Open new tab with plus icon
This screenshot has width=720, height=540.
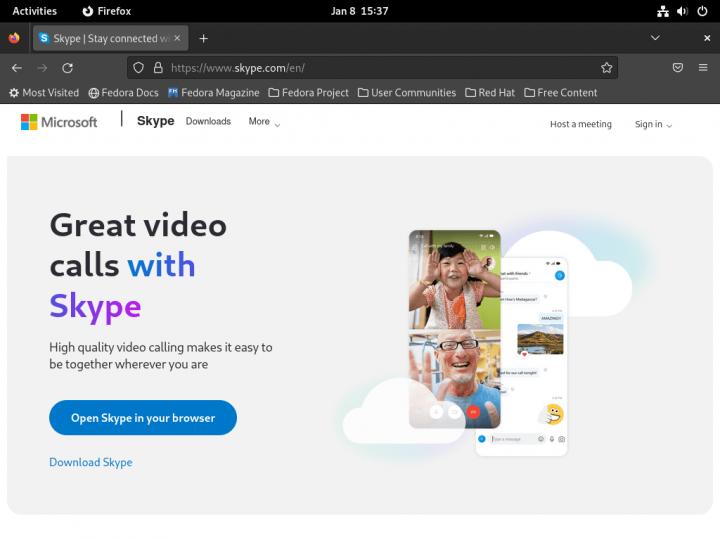[x=204, y=38]
